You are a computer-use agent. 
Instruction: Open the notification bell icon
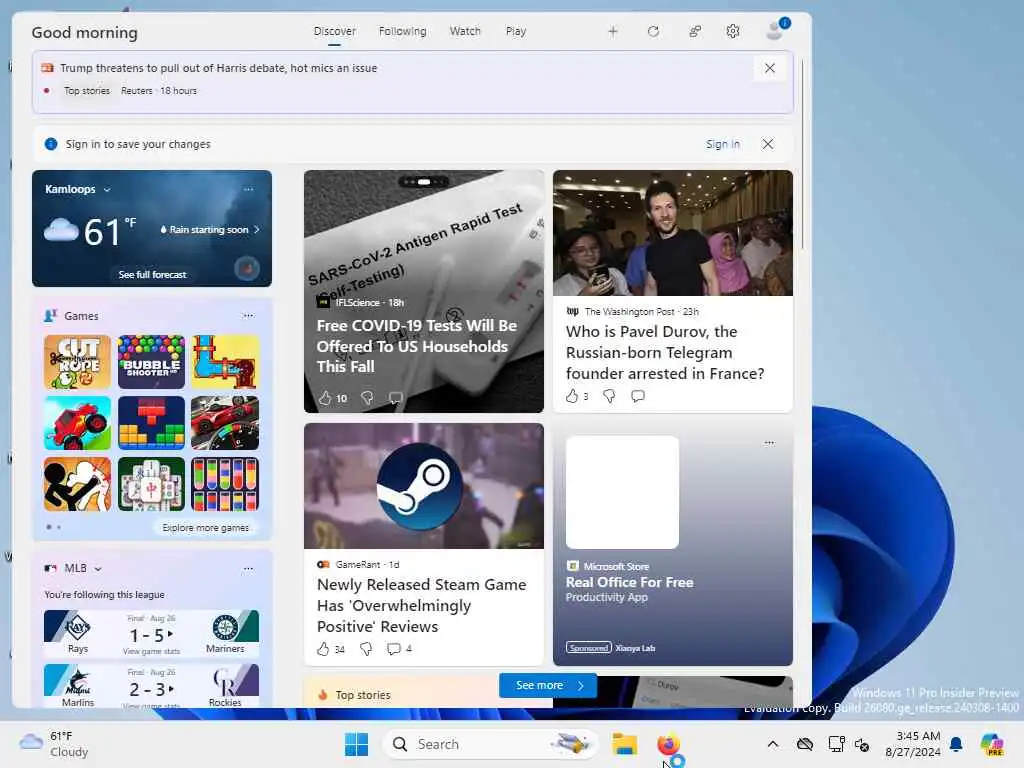956,744
